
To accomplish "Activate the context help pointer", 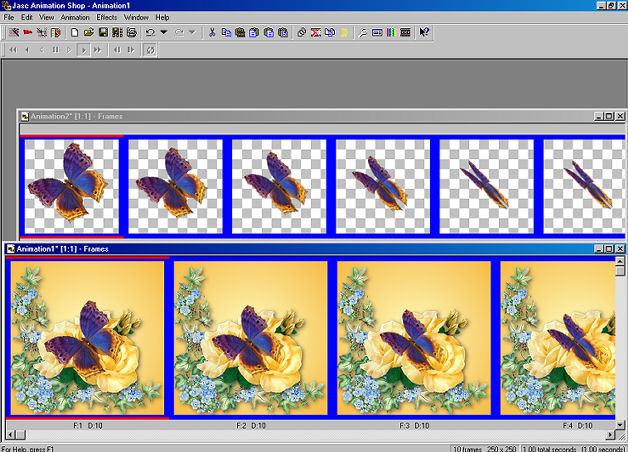I will 424,32.
